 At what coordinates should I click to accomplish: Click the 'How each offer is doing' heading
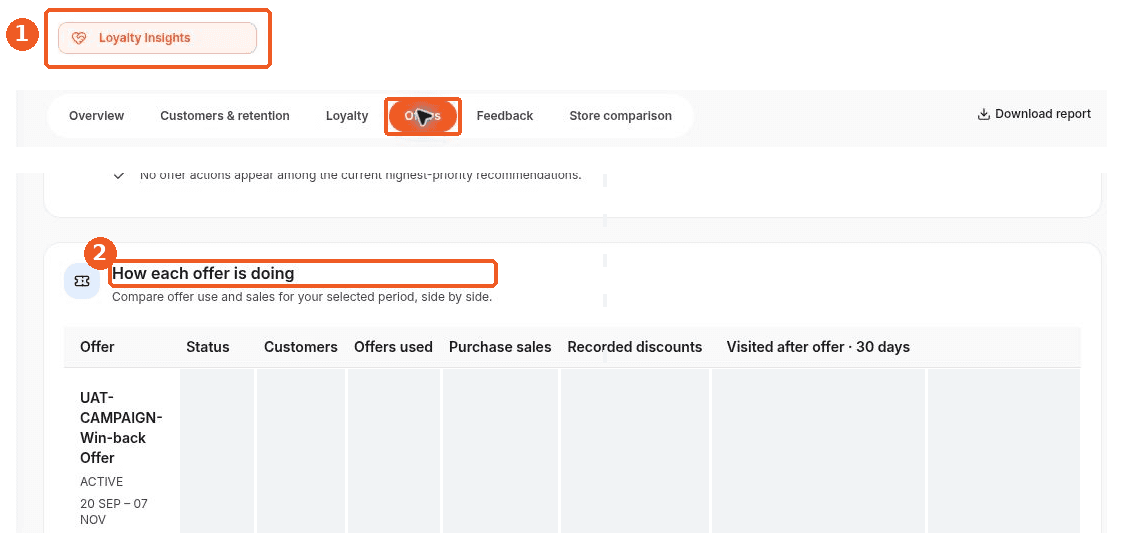[203, 273]
